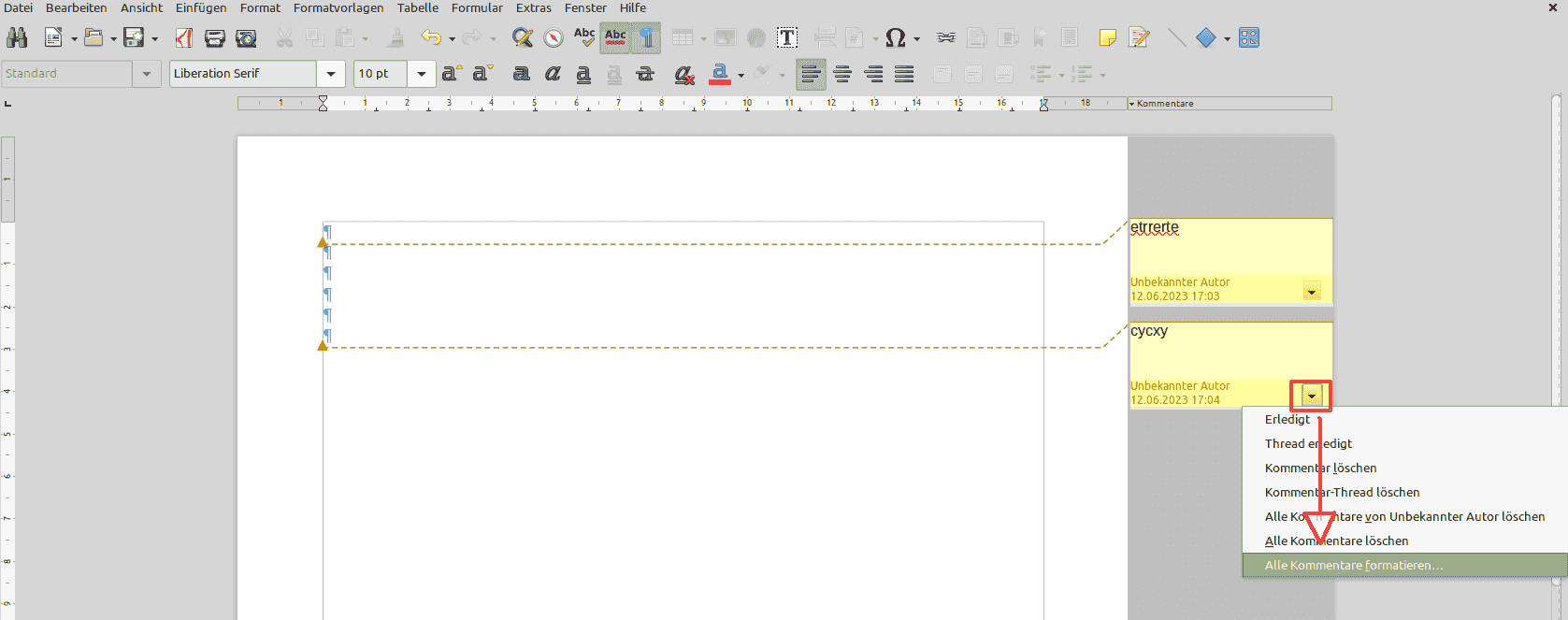Open the find and replace magnifier icon
The height and width of the screenshot is (620, 1568).
(x=523, y=37)
